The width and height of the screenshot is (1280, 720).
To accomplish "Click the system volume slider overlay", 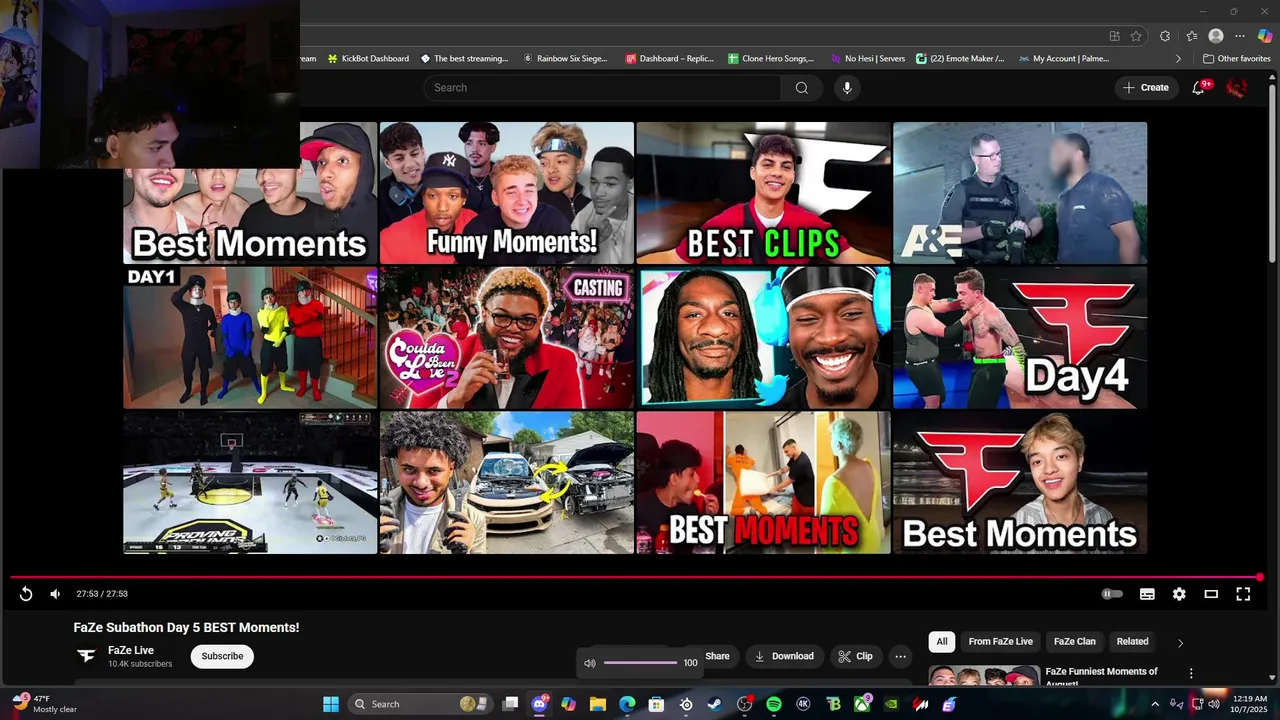I will (x=640, y=663).
